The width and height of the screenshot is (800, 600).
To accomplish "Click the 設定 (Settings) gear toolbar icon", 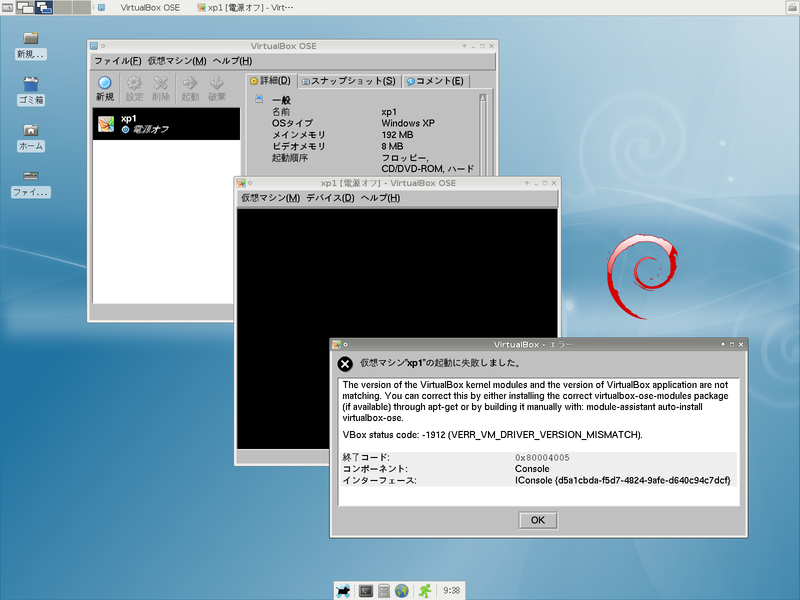I will tap(134, 88).
